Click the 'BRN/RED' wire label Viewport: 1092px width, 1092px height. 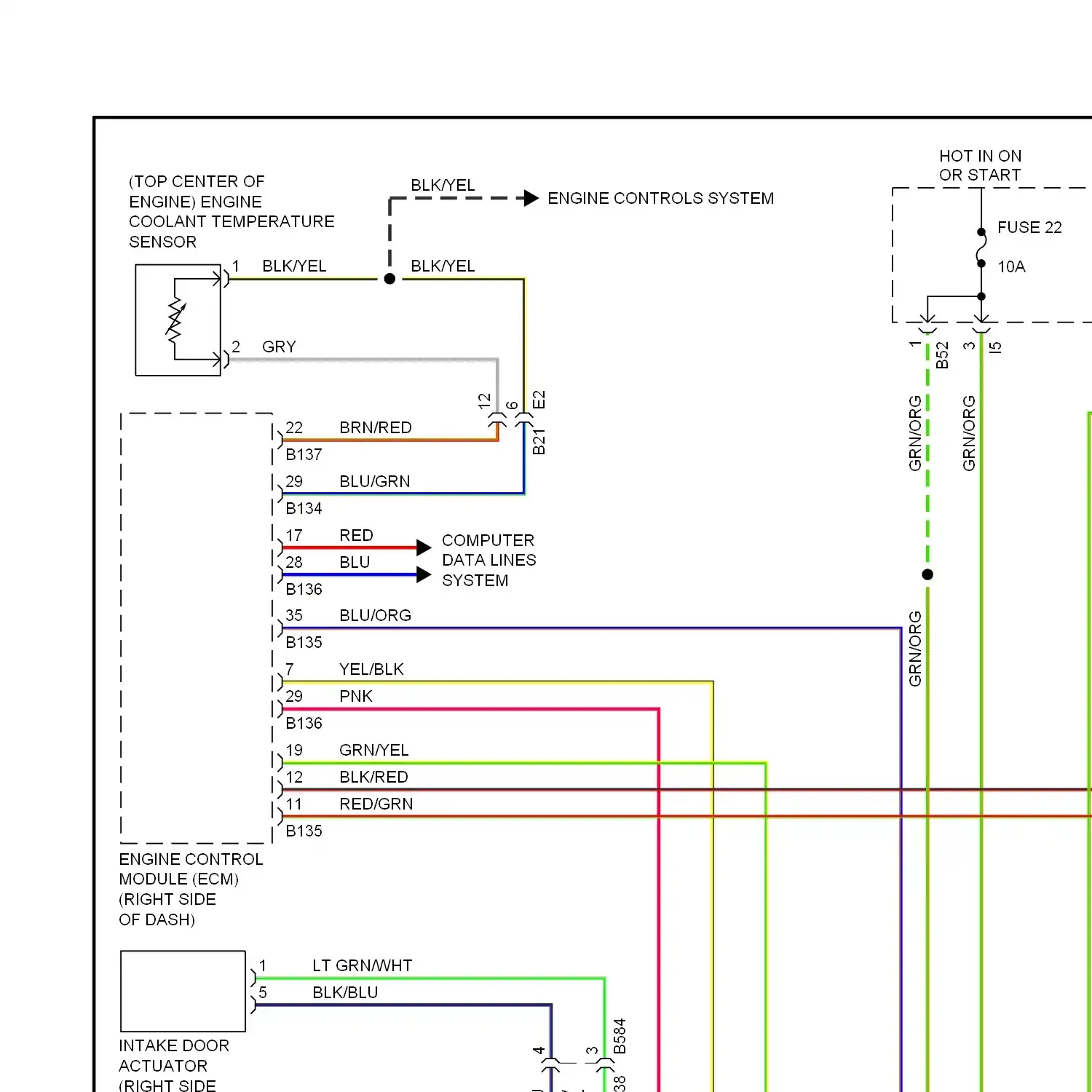click(x=376, y=427)
